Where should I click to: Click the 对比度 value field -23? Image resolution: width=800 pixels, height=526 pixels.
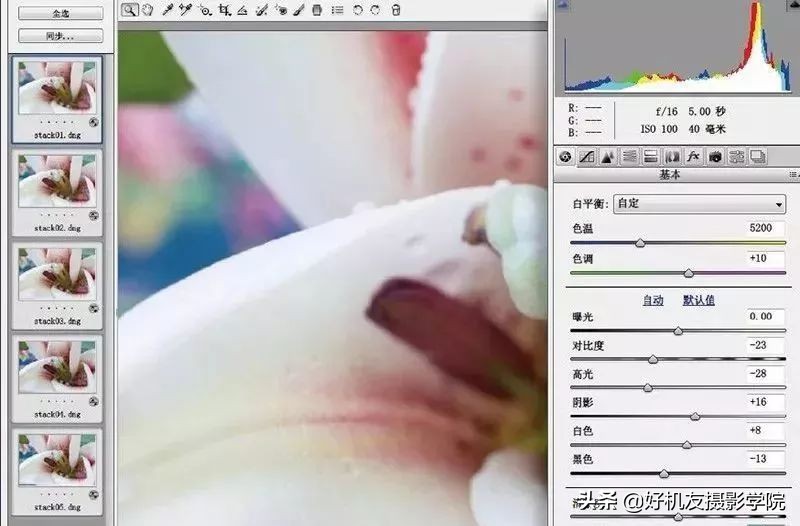coord(765,345)
